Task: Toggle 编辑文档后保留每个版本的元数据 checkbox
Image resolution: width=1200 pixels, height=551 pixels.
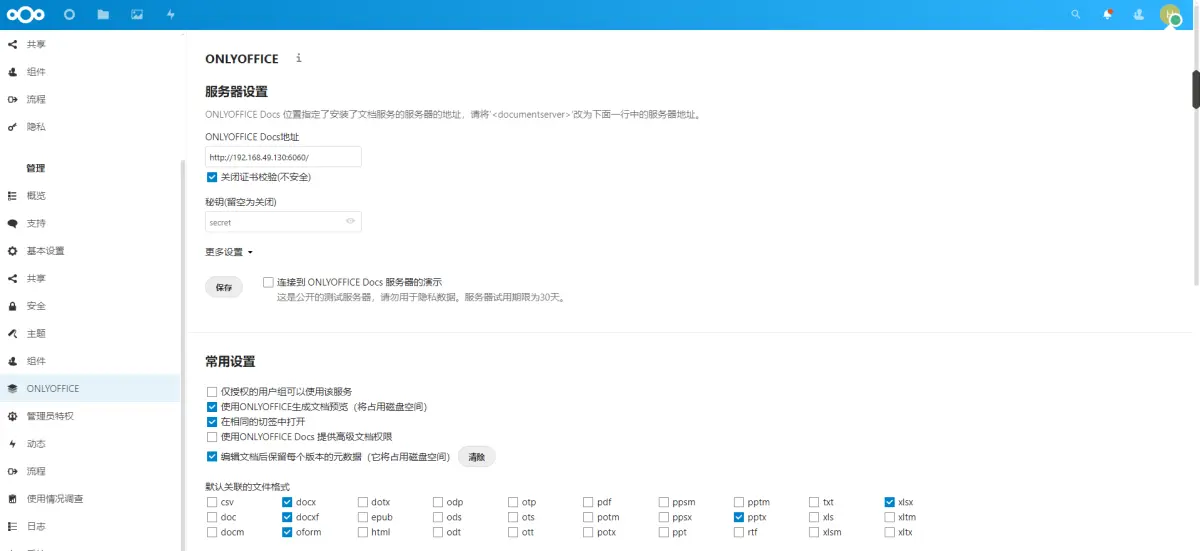Action: click(x=212, y=456)
